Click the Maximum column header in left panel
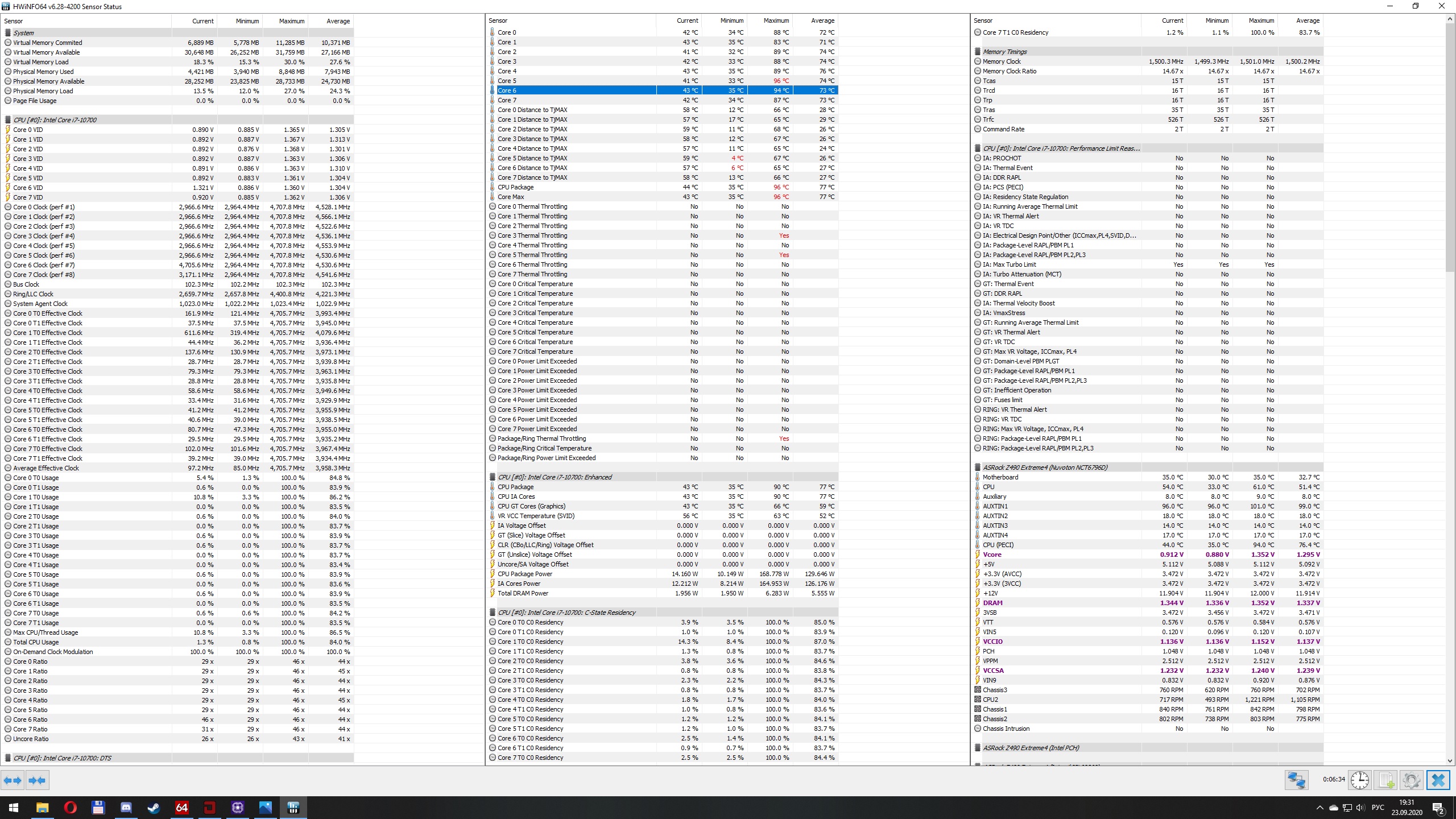This screenshot has height=819, width=1456. (x=291, y=21)
